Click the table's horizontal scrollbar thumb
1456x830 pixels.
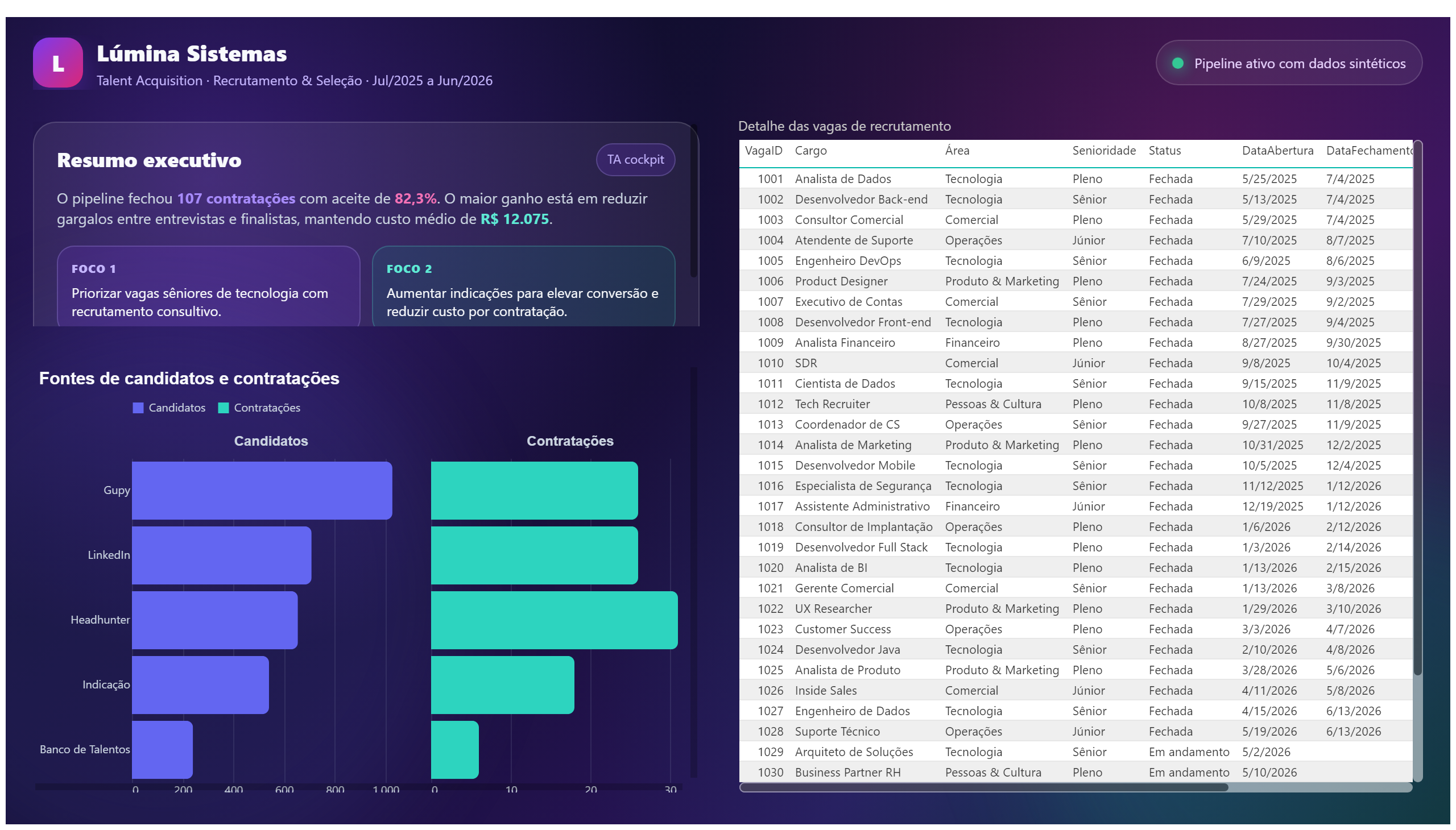[983, 787]
